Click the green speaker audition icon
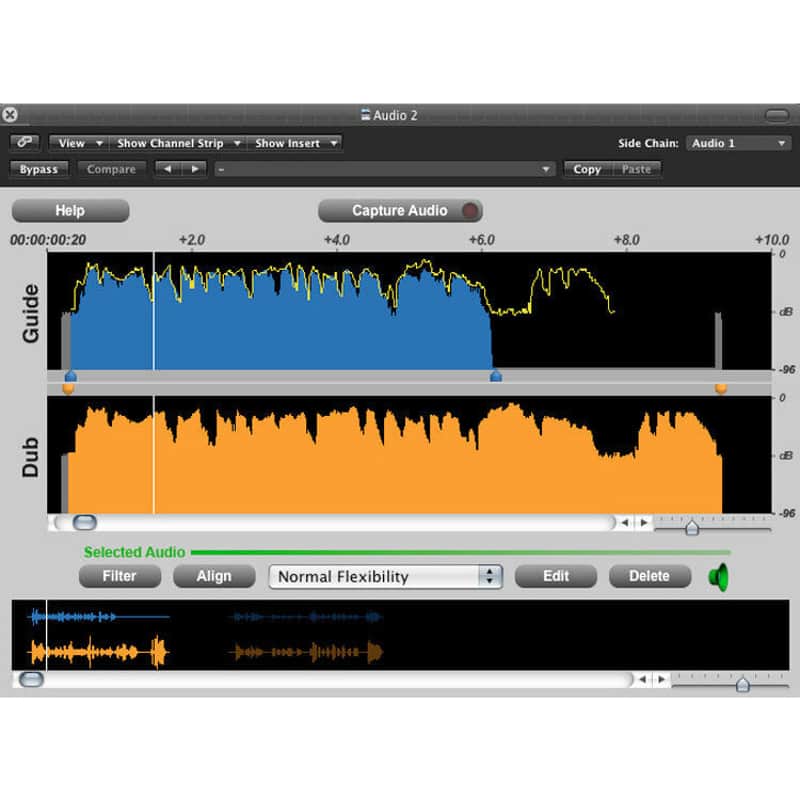The height and width of the screenshot is (800, 800). click(x=719, y=577)
